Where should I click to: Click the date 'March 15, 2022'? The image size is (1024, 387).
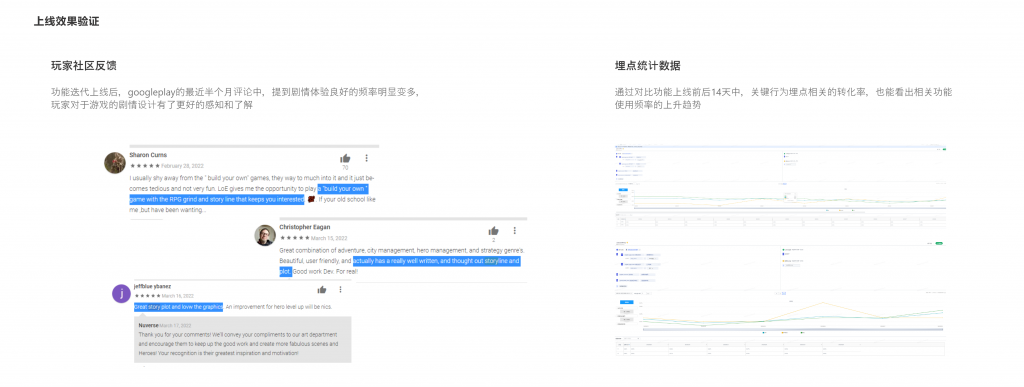click(x=329, y=238)
